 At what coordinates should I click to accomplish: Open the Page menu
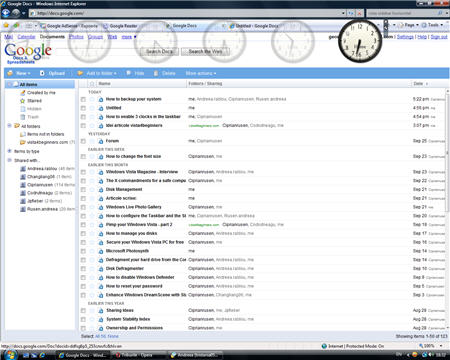(409, 25)
